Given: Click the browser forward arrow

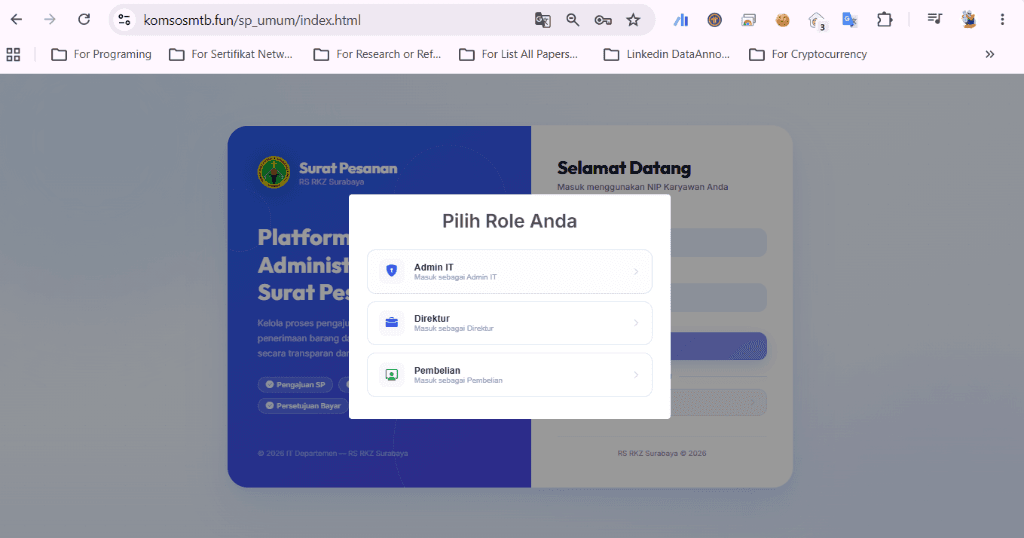Looking at the screenshot, I should pos(50,20).
